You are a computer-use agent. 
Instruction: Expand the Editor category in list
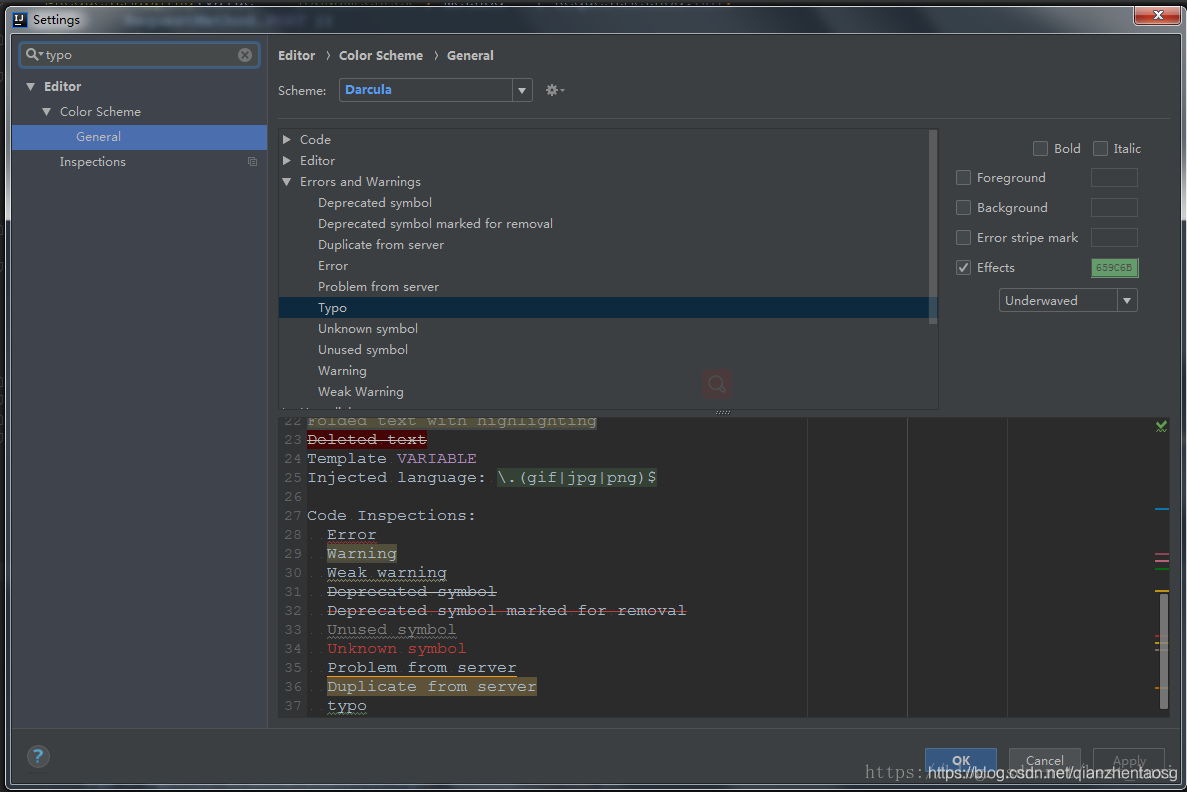click(287, 161)
